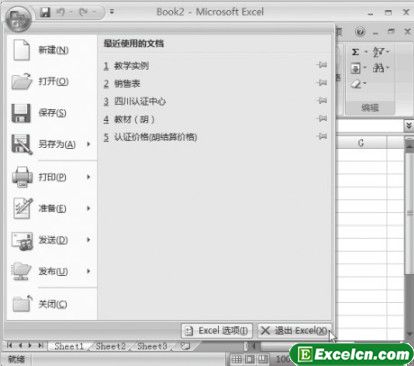Select 打开(O) Open command
This screenshot has width=414, height=366.
[x=52, y=81]
